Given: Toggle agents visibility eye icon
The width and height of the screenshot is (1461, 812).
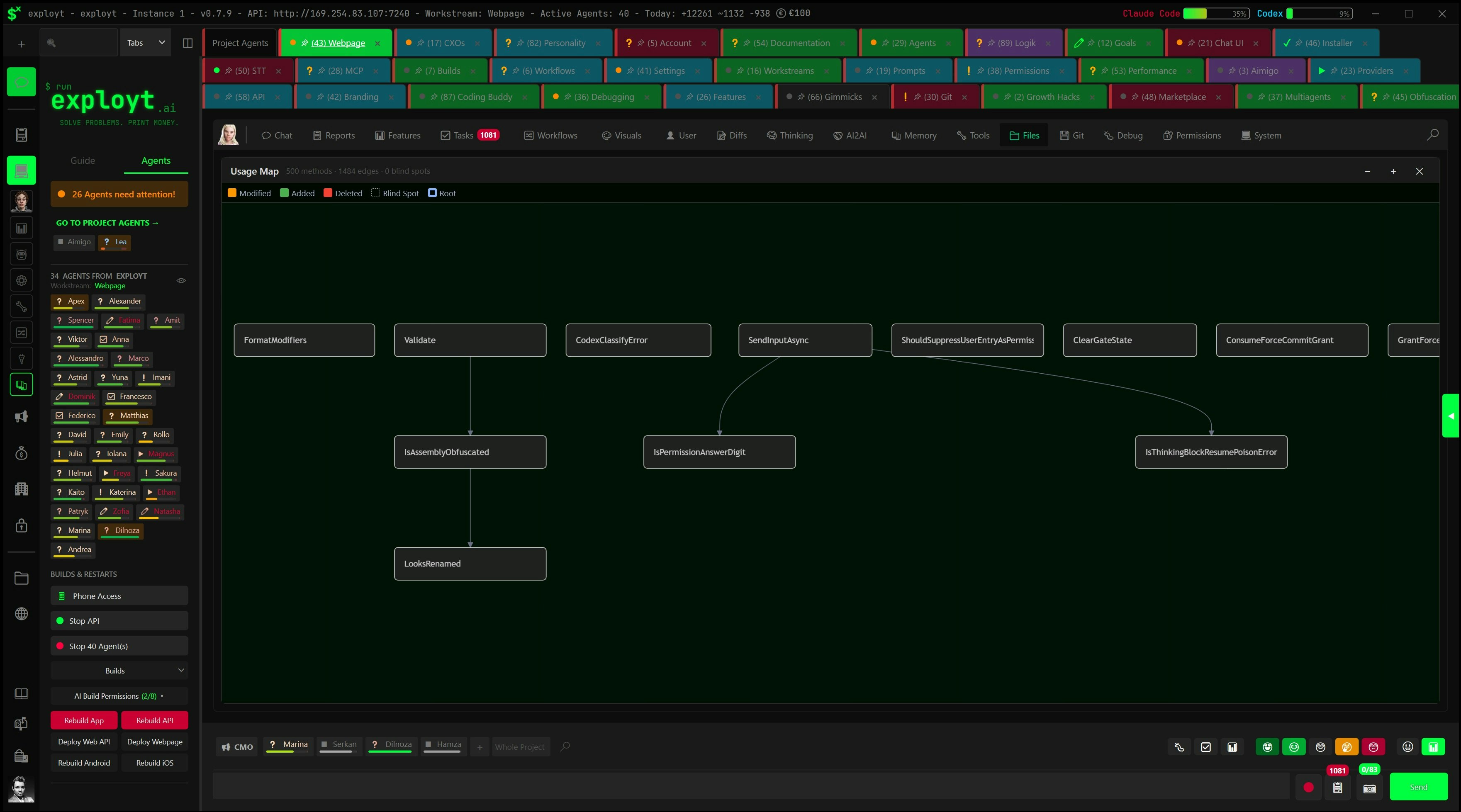Looking at the screenshot, I should click(182, 280).
